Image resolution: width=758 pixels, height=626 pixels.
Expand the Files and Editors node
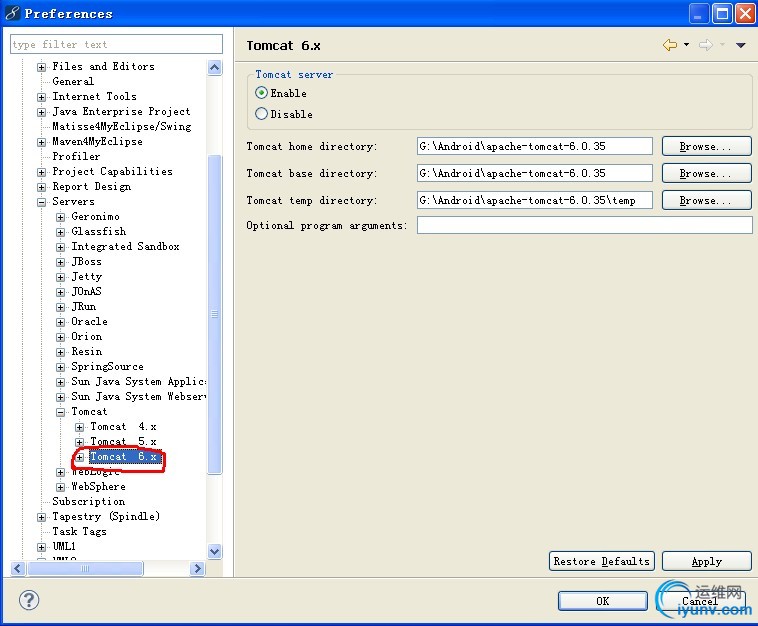[x=42, y=67]
